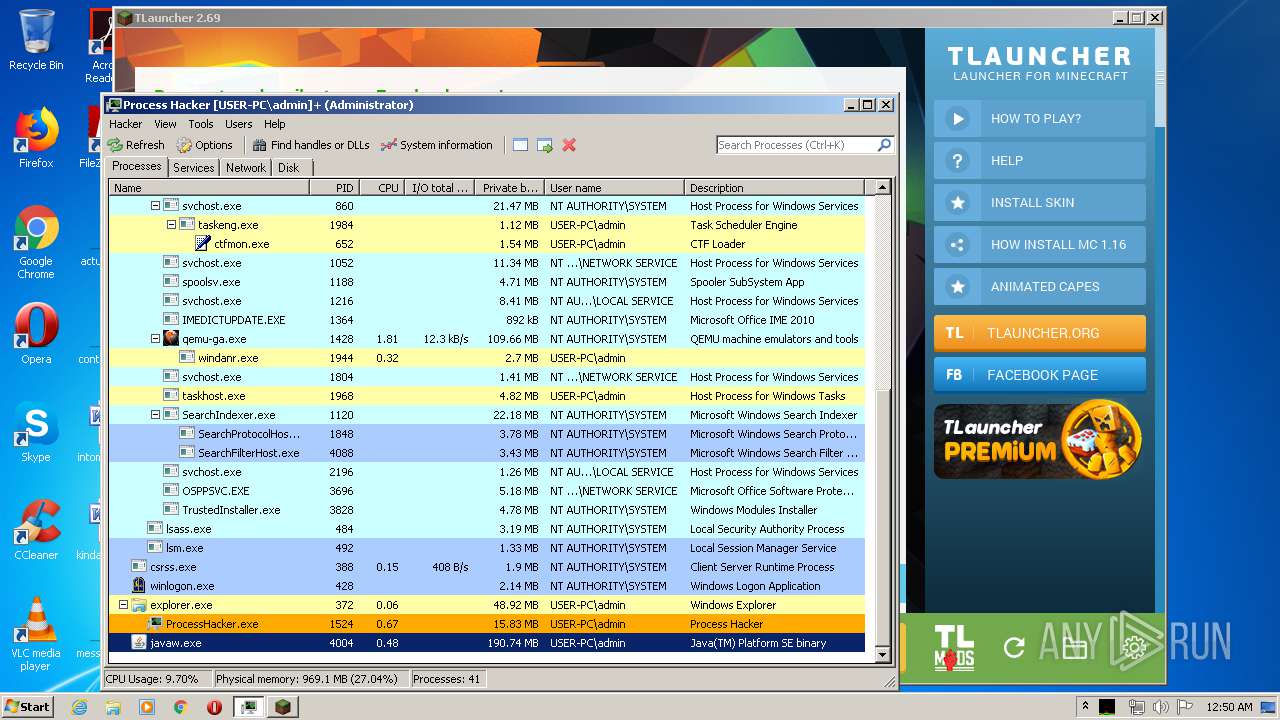This screenshot has width=1280, height=720.
Task: Open Internet Explorer from taskbar
Action: click(x=80, y=707)
